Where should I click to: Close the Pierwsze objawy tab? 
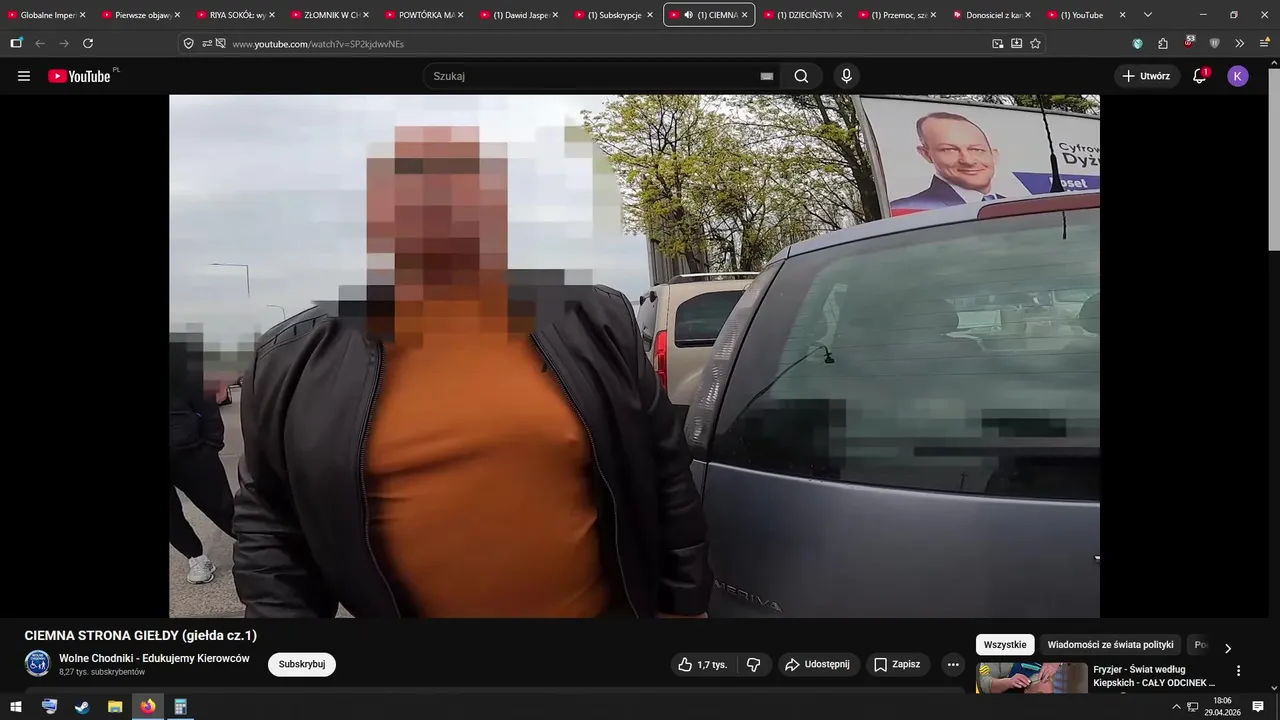[x=177, y=15]
